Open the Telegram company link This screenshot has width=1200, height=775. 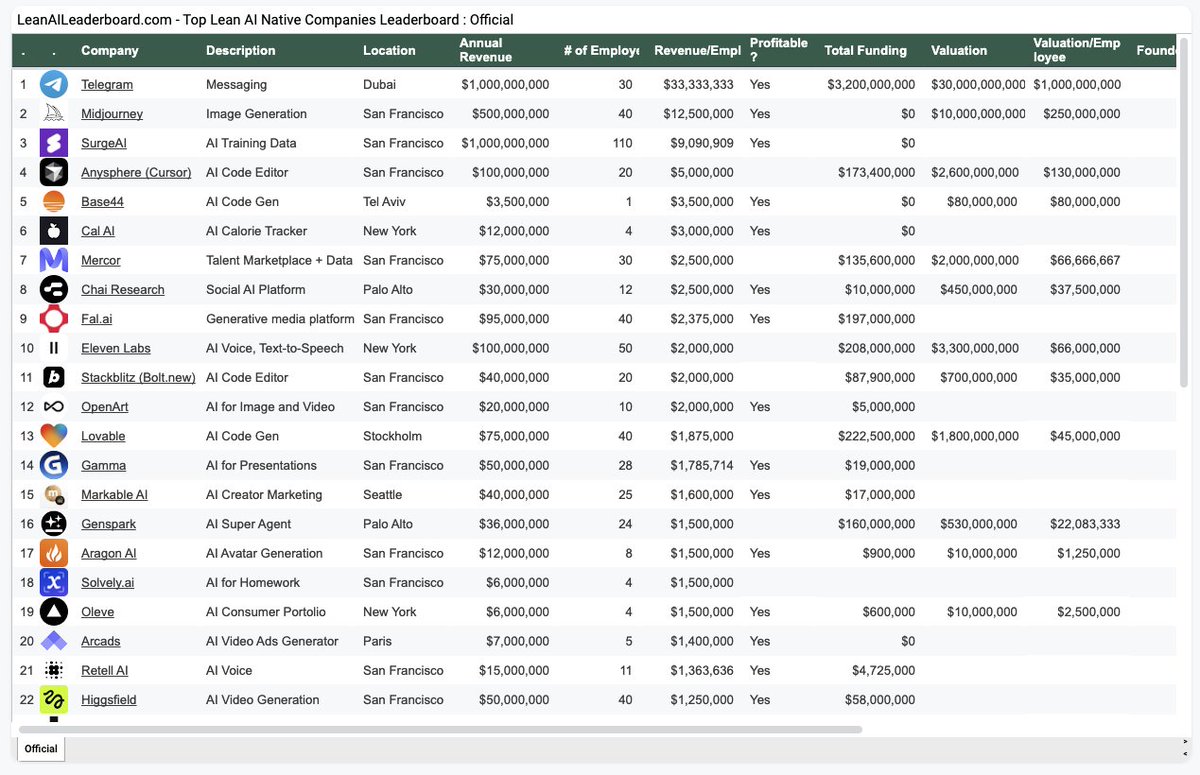click(x=107, y=85)
